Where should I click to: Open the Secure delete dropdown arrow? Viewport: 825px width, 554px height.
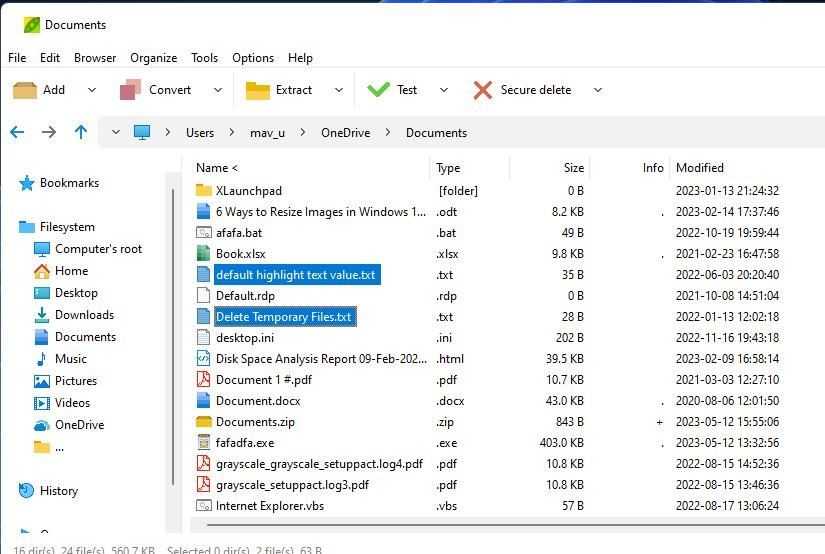[598, 90]
